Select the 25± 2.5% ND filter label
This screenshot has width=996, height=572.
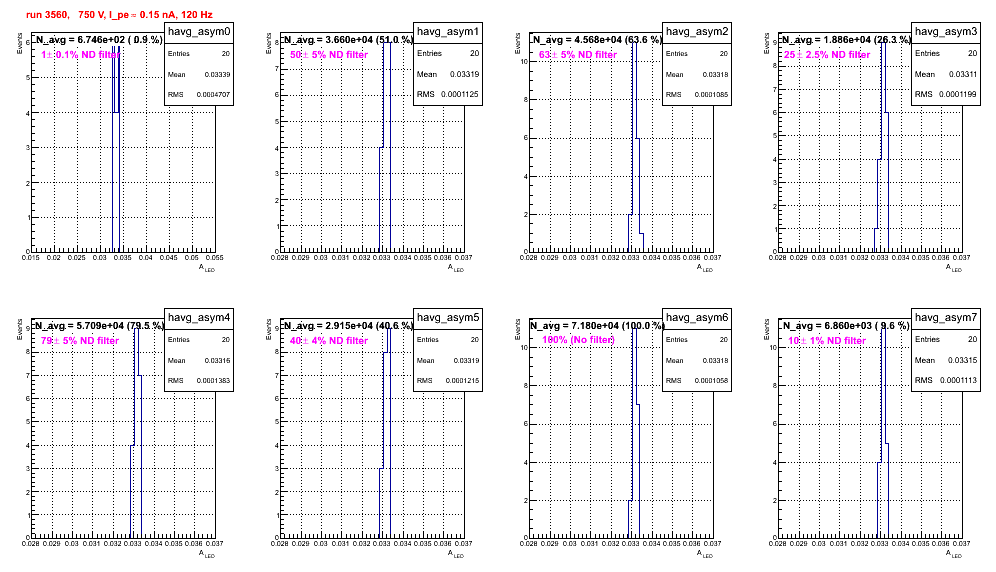point(827,55)
